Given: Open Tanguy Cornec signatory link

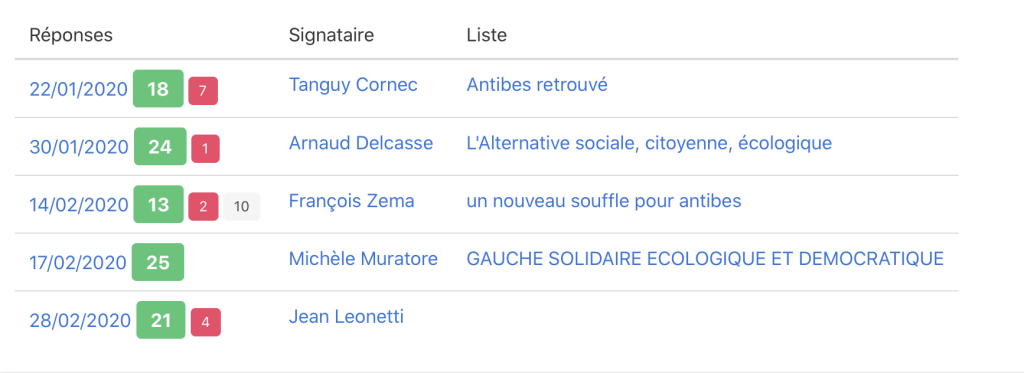Looking at the screenshot, I should coord(353,84).
